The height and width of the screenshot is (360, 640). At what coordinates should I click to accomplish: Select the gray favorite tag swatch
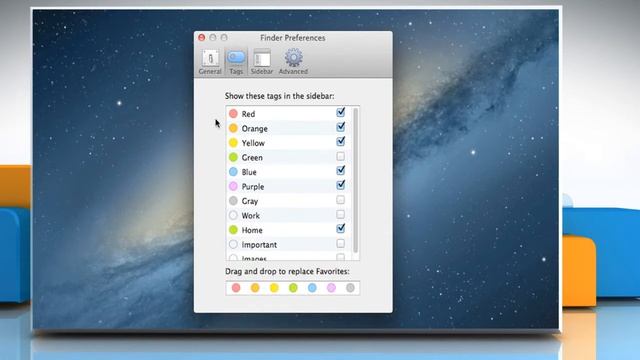coord(350,288)
